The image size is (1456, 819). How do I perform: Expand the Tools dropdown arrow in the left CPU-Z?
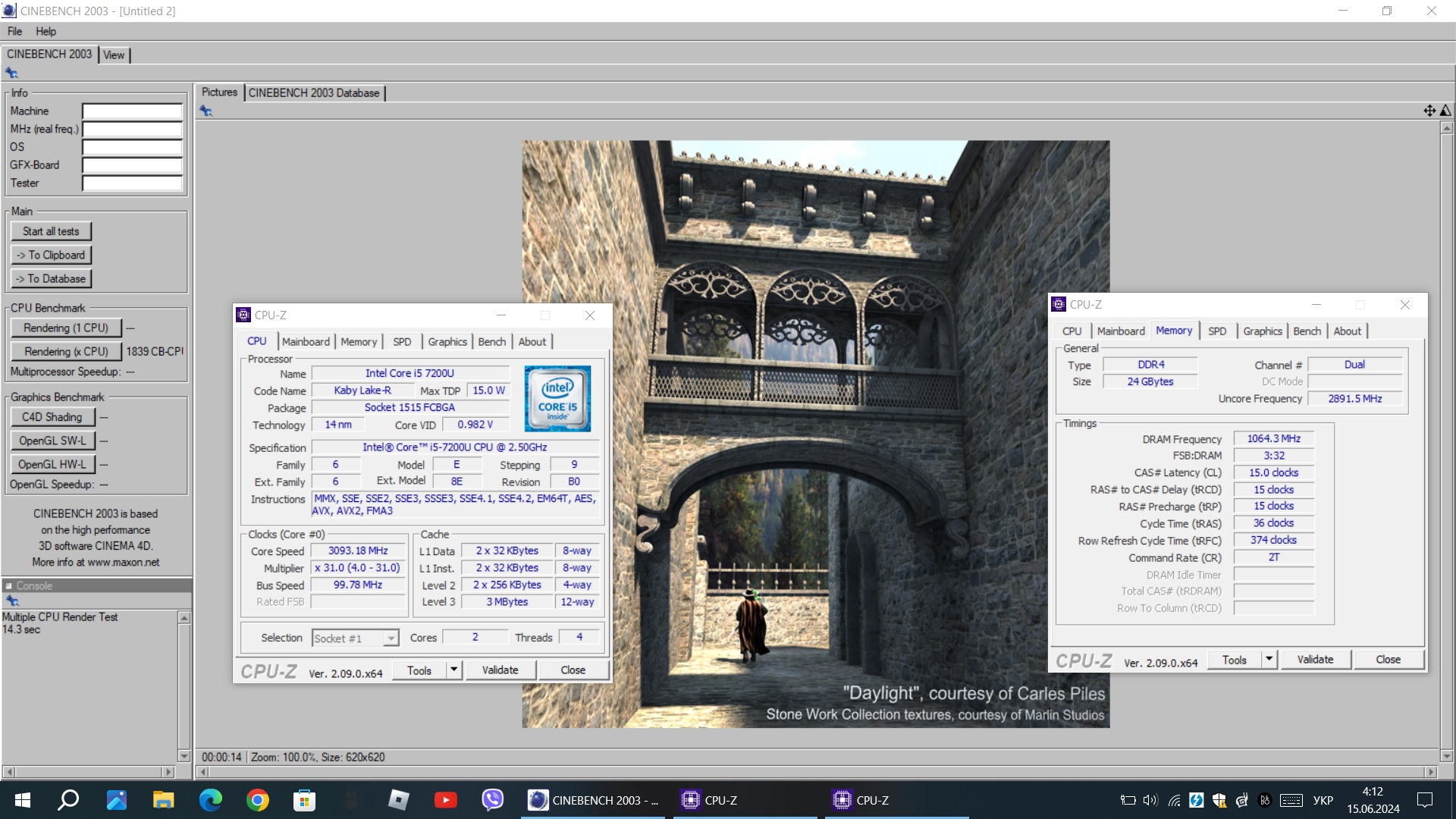click(x=453, y=670)
